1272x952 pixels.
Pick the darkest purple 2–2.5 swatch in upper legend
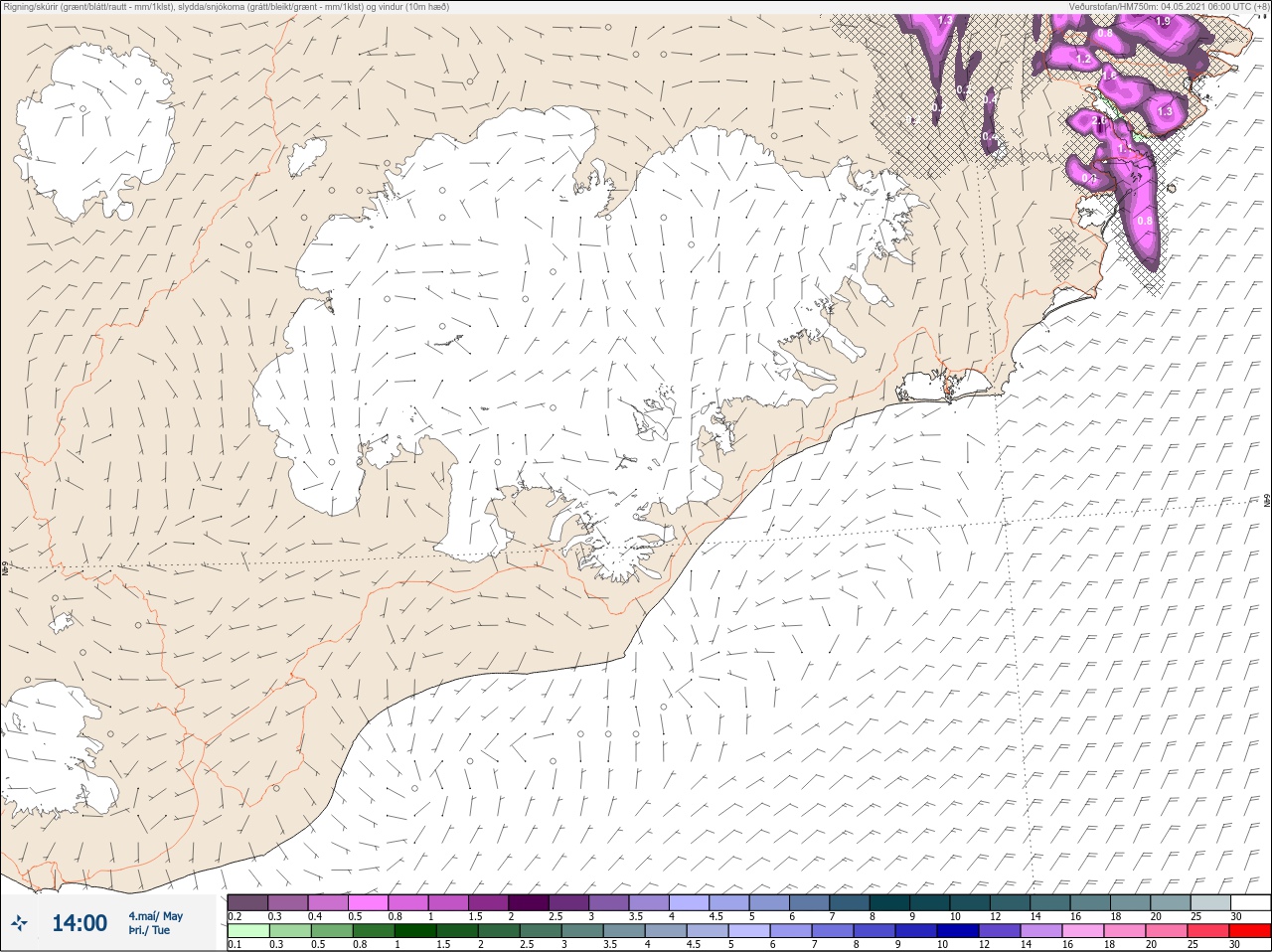529,902
